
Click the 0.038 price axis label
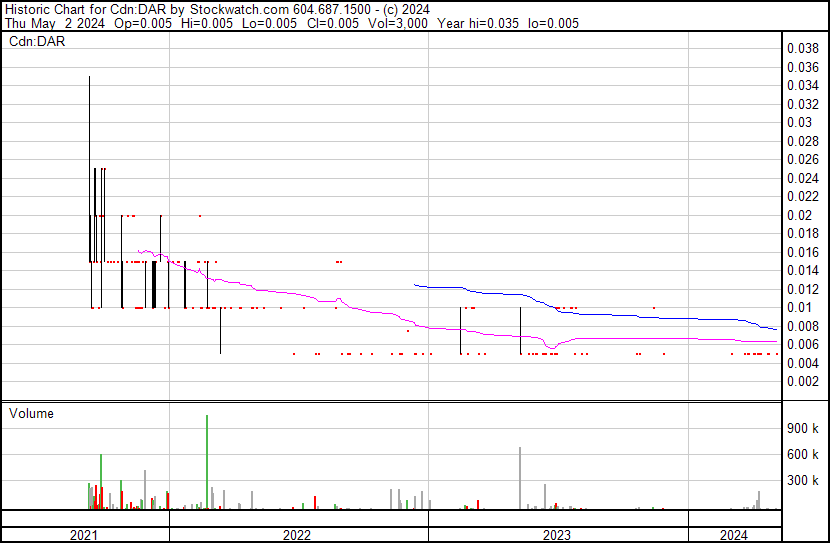[x=803, y=48]
